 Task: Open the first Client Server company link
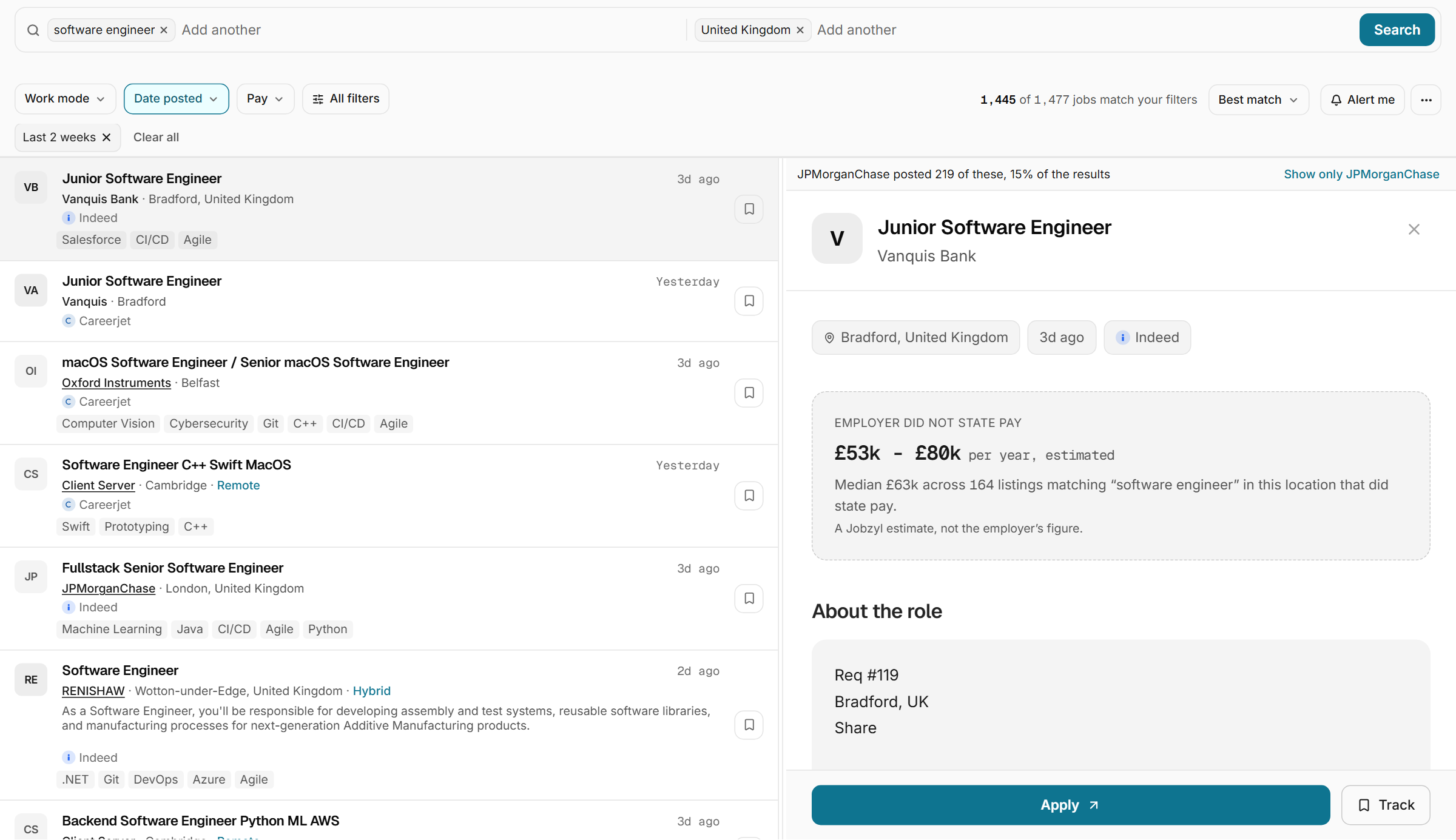98,485
